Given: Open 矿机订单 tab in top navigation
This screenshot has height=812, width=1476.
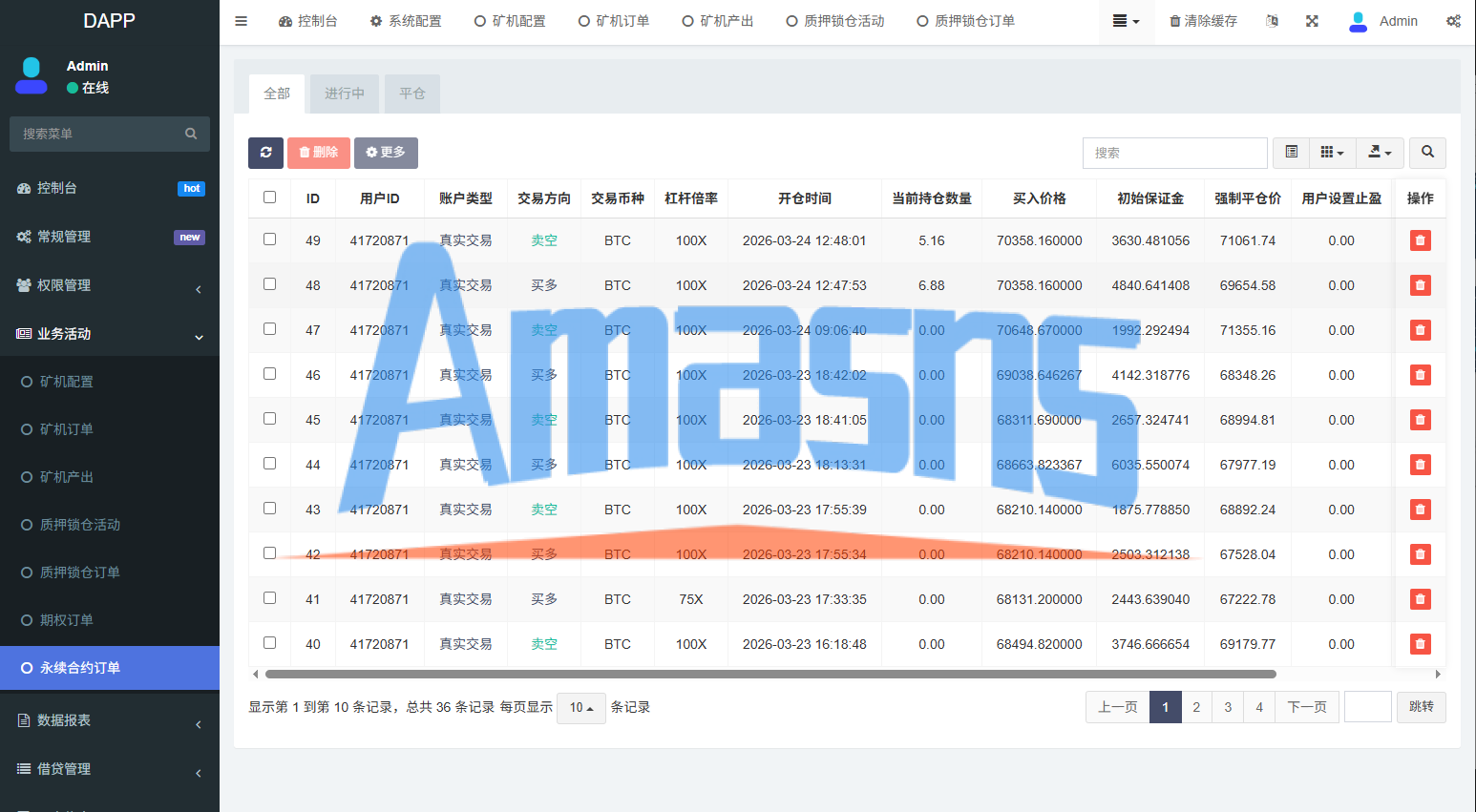Looking at the screenshot, I should point(614,21).
